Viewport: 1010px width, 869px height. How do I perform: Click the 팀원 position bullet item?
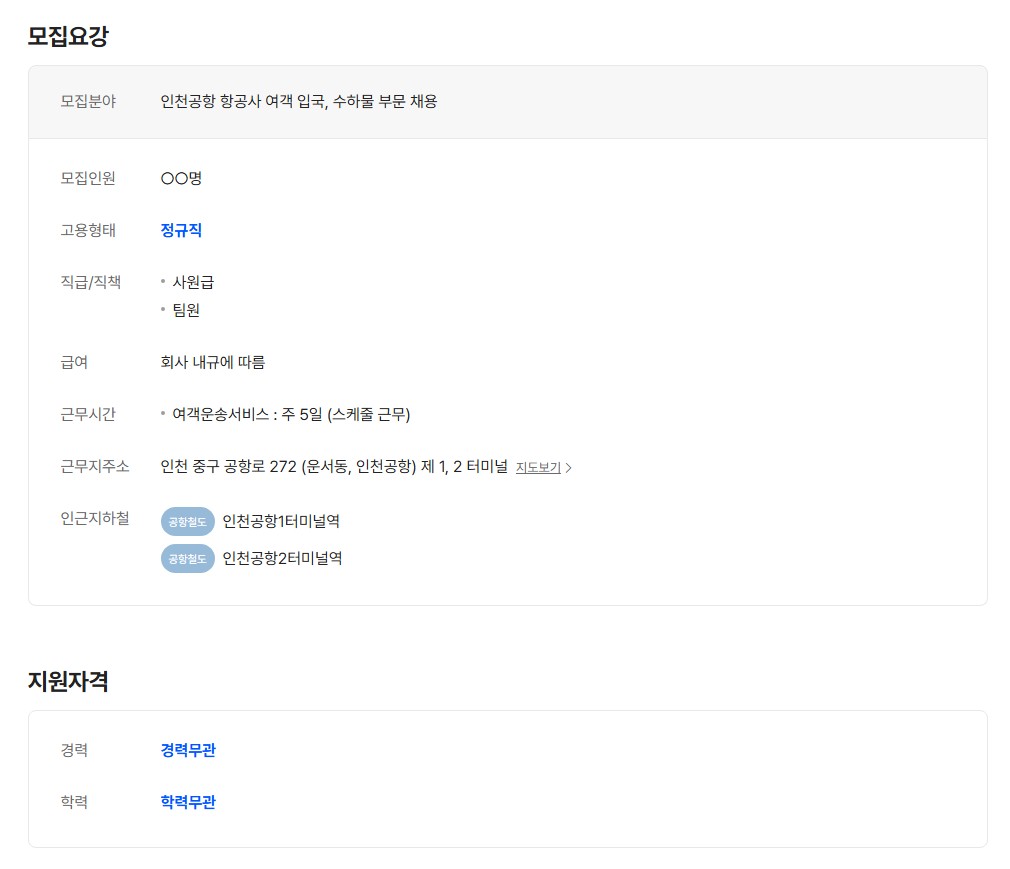coord(186,310)
